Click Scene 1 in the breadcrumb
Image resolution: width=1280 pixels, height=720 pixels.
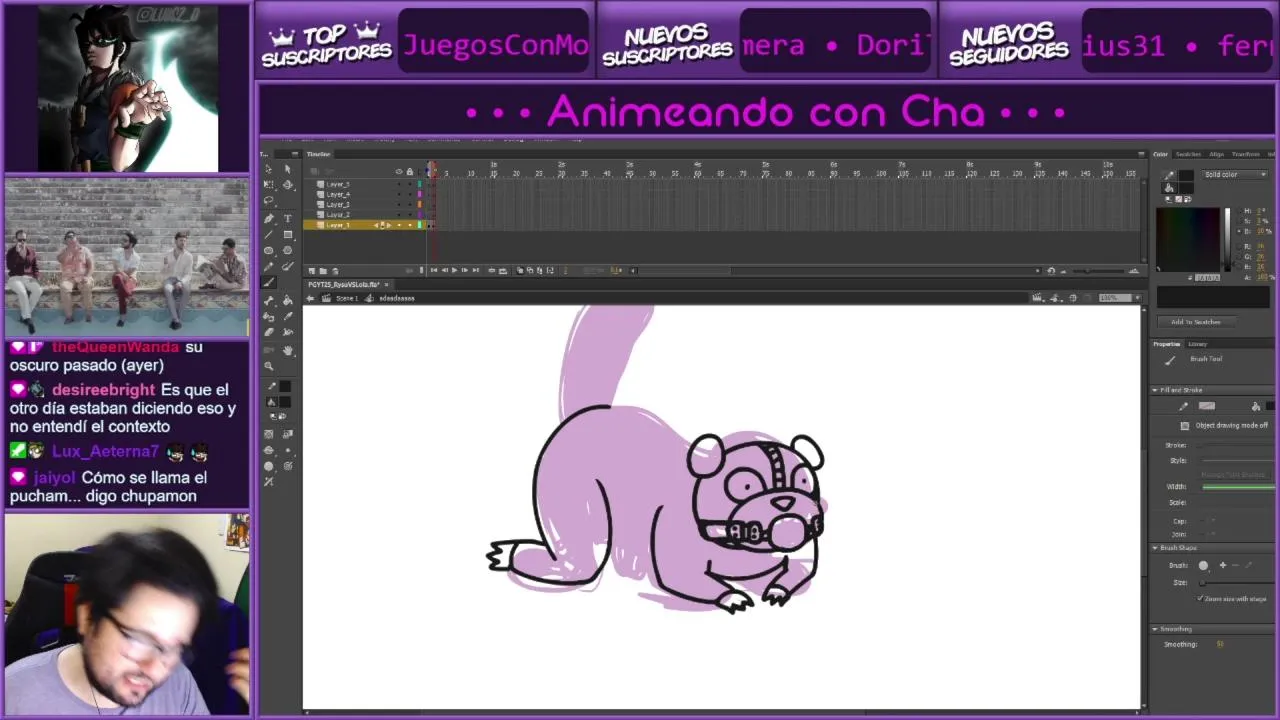coord(347,298)
